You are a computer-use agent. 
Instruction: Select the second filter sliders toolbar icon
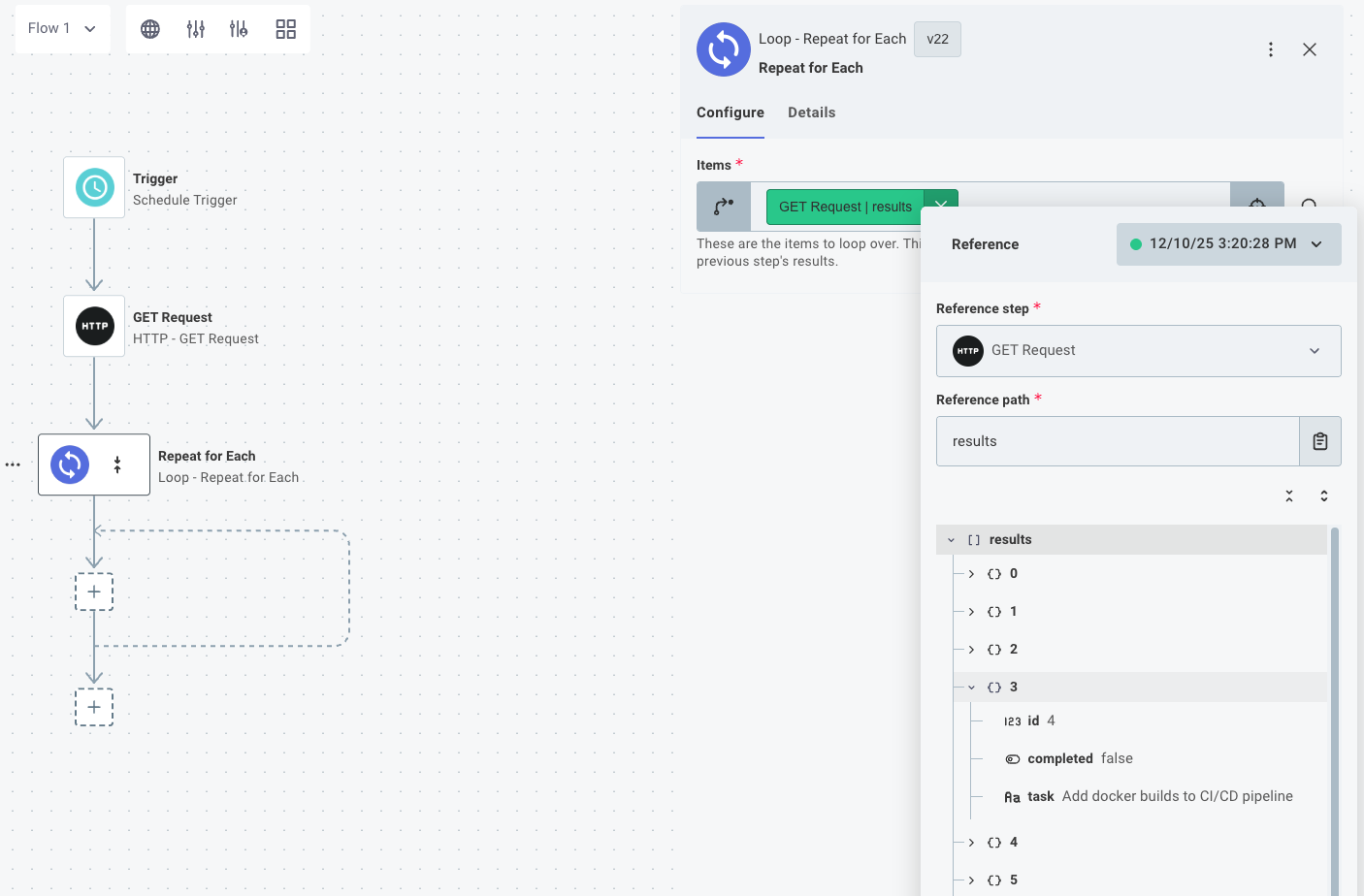(x=239, y=28)
